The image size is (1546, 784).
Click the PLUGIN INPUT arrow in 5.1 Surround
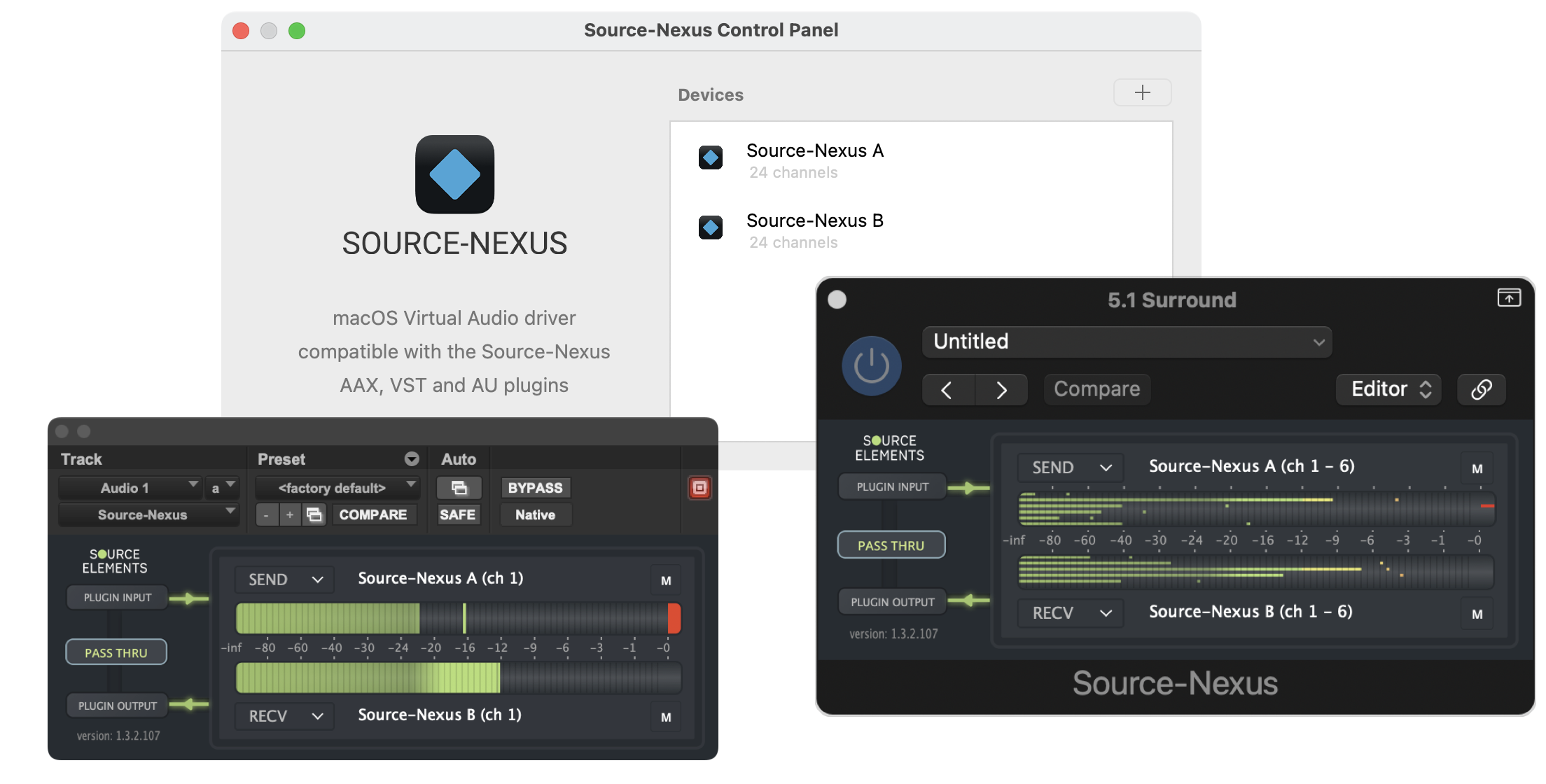(969, 488)
